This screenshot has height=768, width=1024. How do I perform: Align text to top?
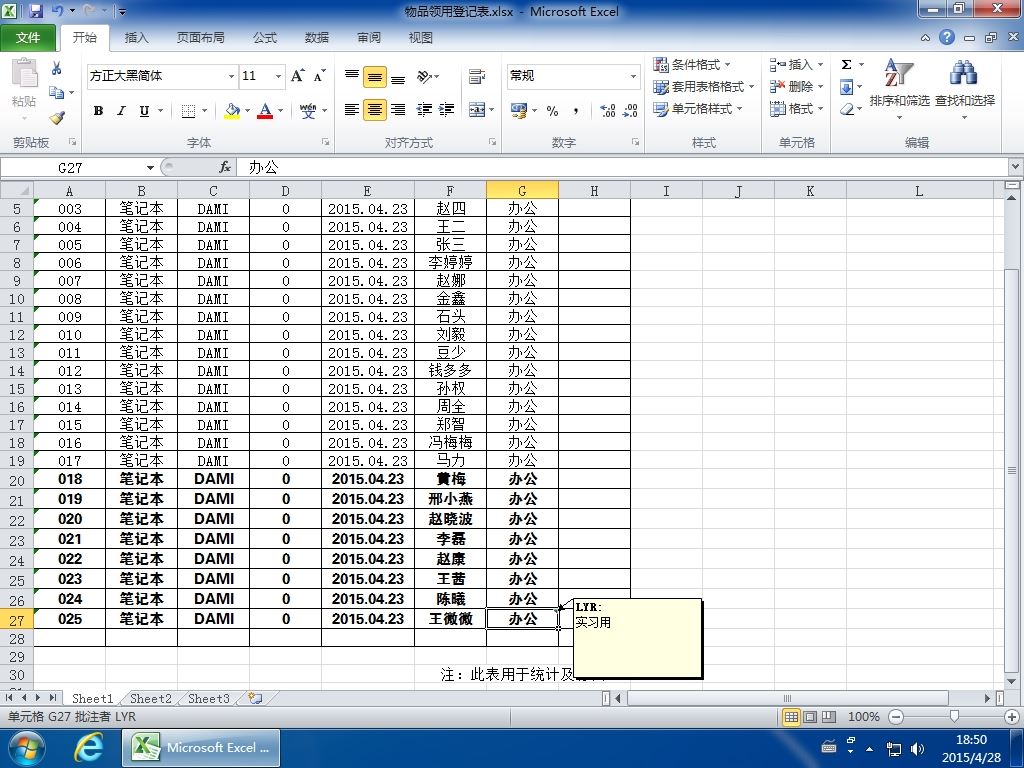tap(351, 76)
